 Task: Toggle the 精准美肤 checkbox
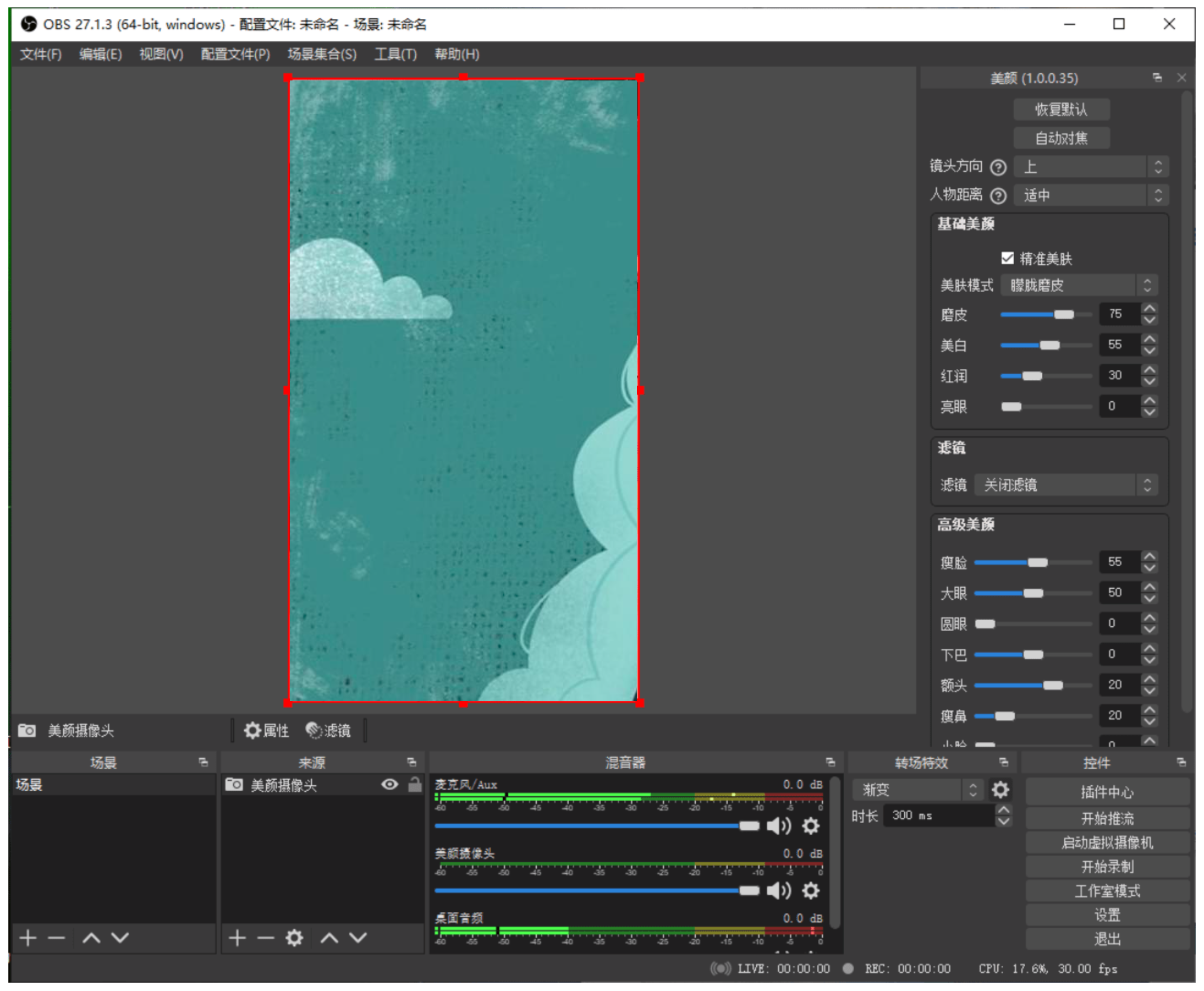tap(1007, 258)
